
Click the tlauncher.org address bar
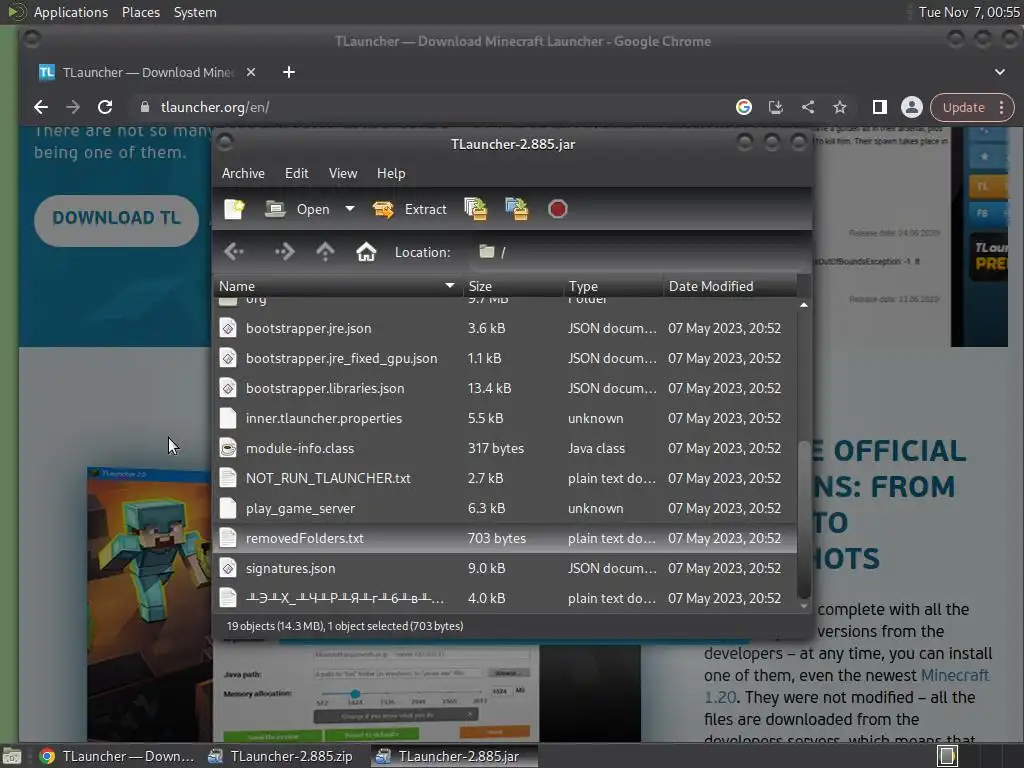click(431, 107)
